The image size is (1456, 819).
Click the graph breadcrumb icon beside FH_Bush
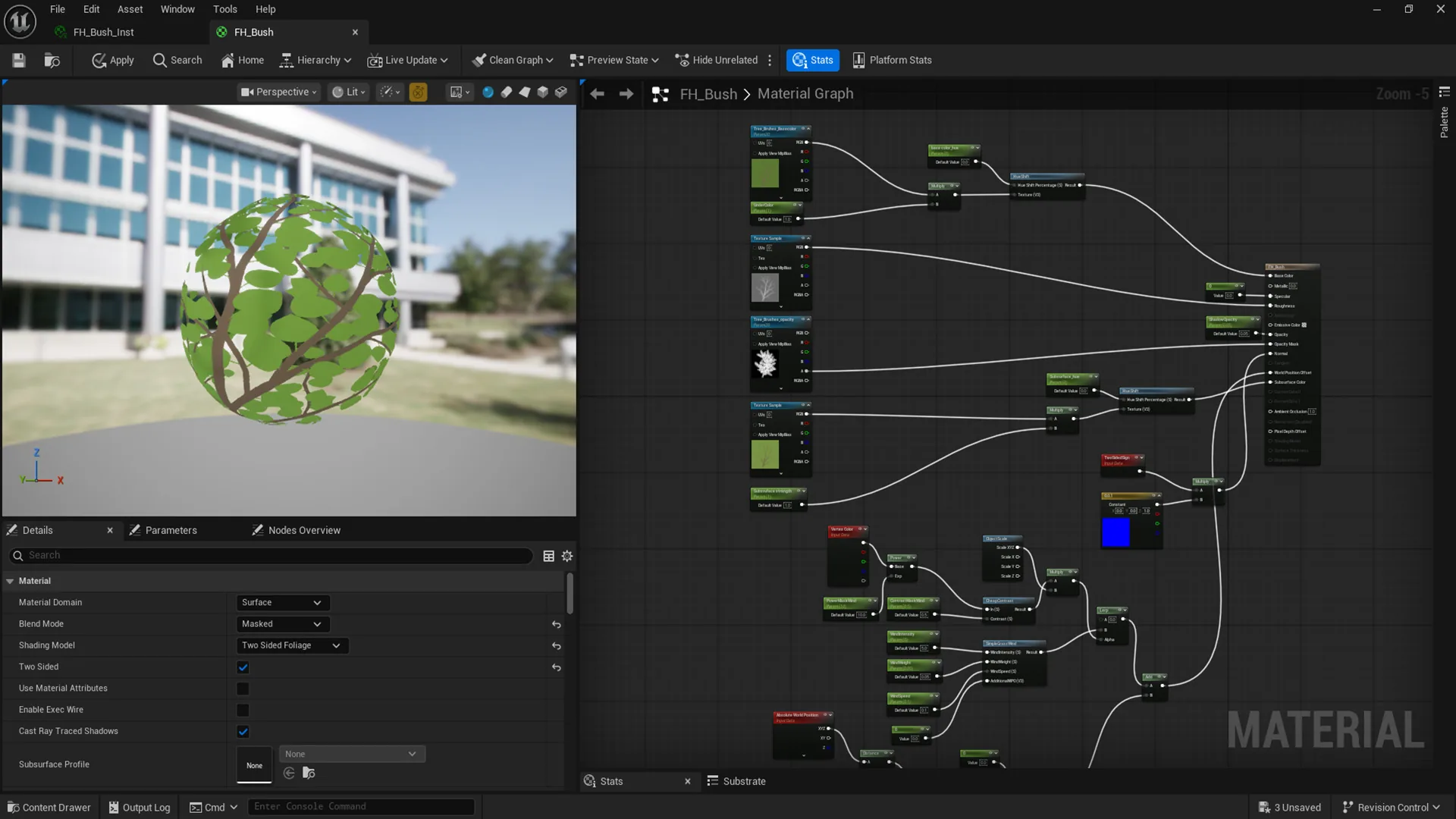[x=661, y=94]
